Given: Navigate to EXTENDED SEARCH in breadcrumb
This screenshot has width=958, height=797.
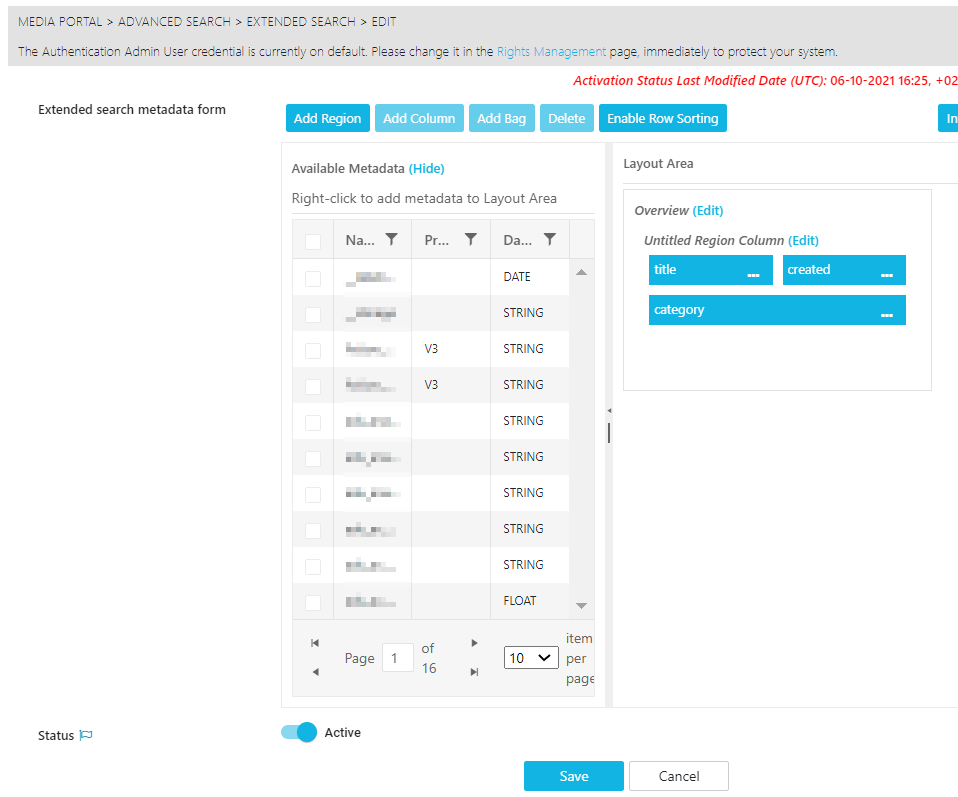Looking at the screenshot, I should [x=300, y=22].
